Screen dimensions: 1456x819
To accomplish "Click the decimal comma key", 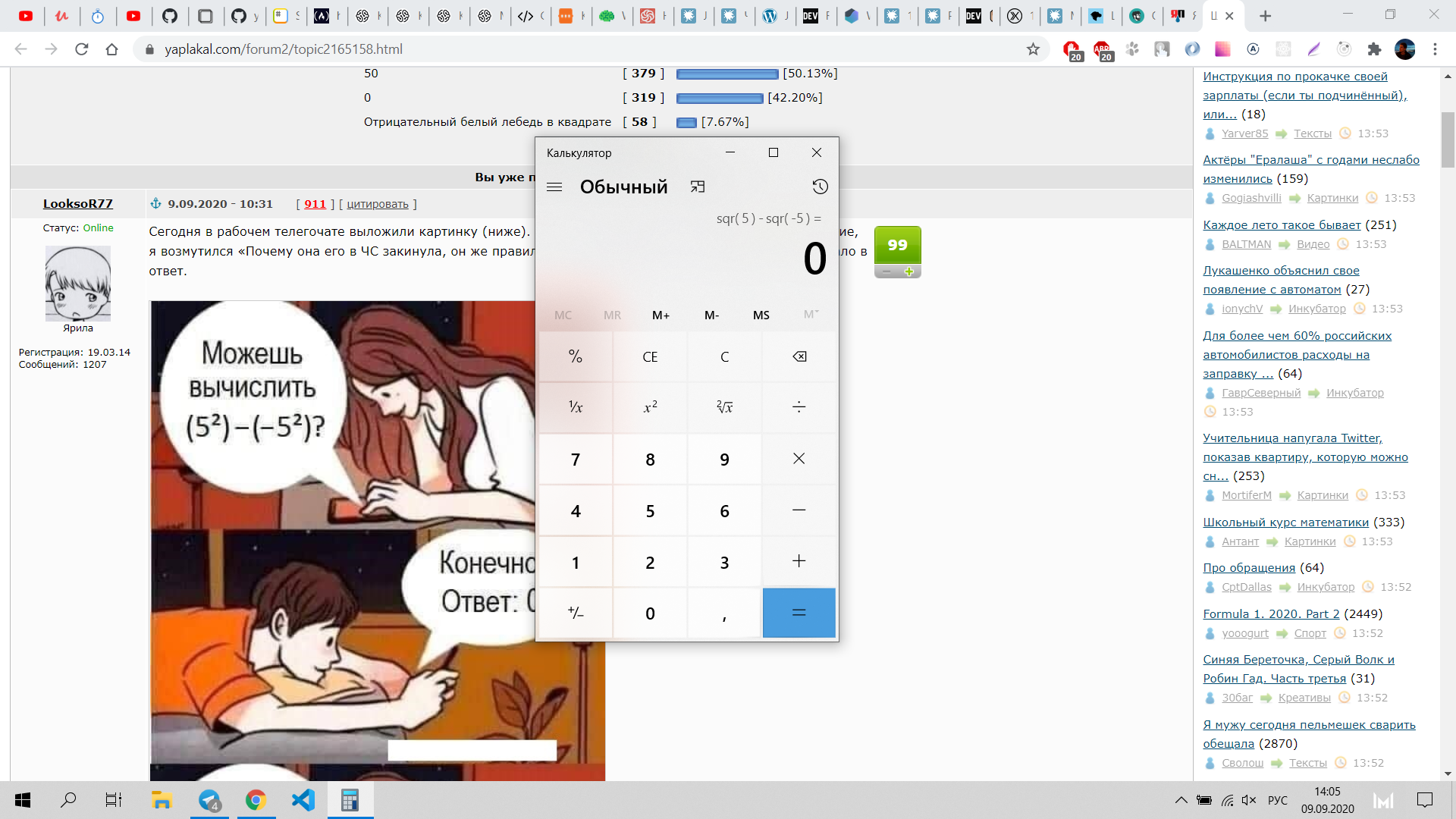I will [724, 613].
